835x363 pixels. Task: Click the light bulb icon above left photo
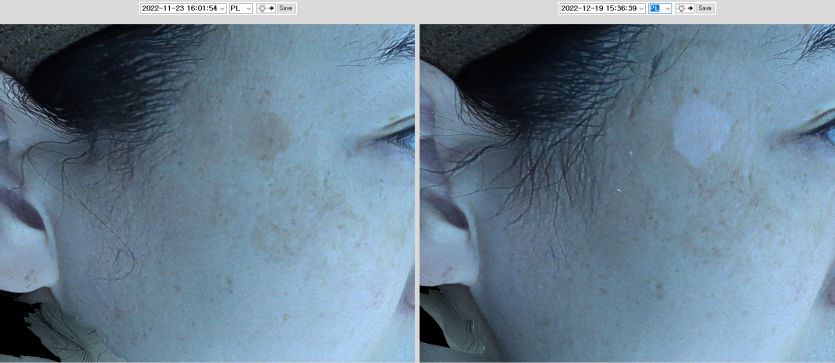[x=261, y=9]
